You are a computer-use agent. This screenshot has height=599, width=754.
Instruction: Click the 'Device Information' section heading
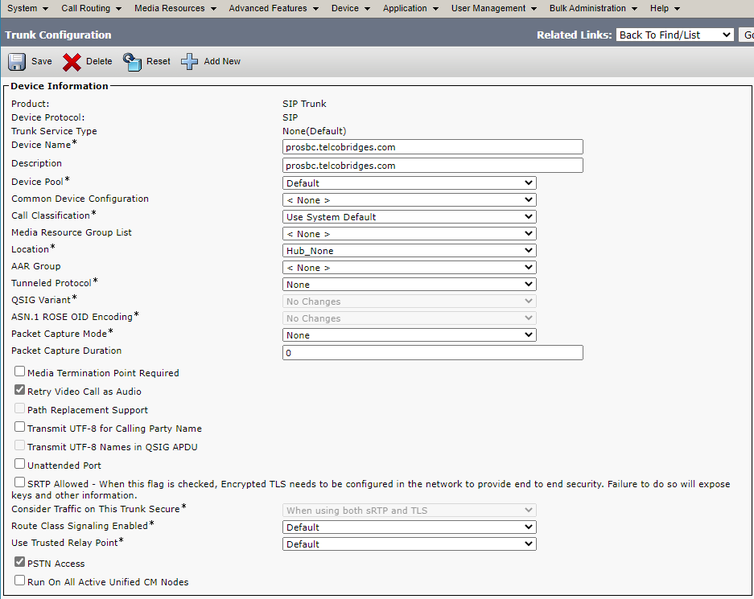tap(59, 86)
